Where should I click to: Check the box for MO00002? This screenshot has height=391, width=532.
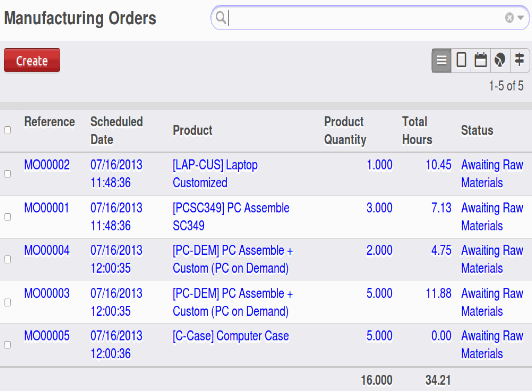(x=7, y=174)
